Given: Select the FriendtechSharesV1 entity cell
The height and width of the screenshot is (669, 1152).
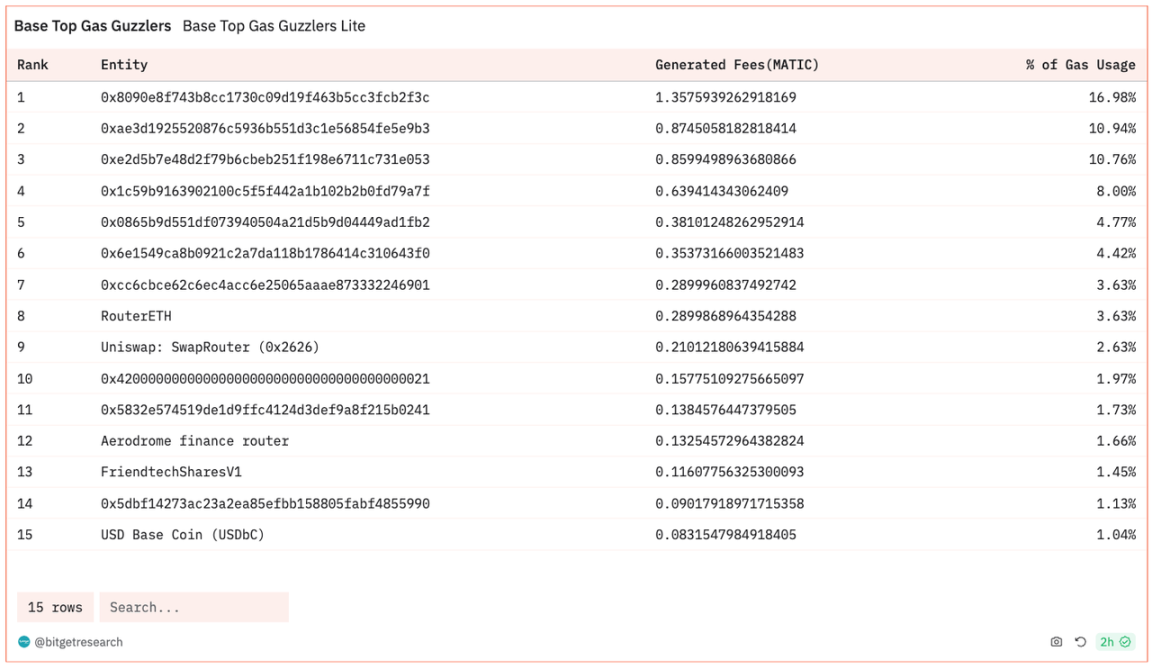Looking at the screenshot, I should [171, 472].
